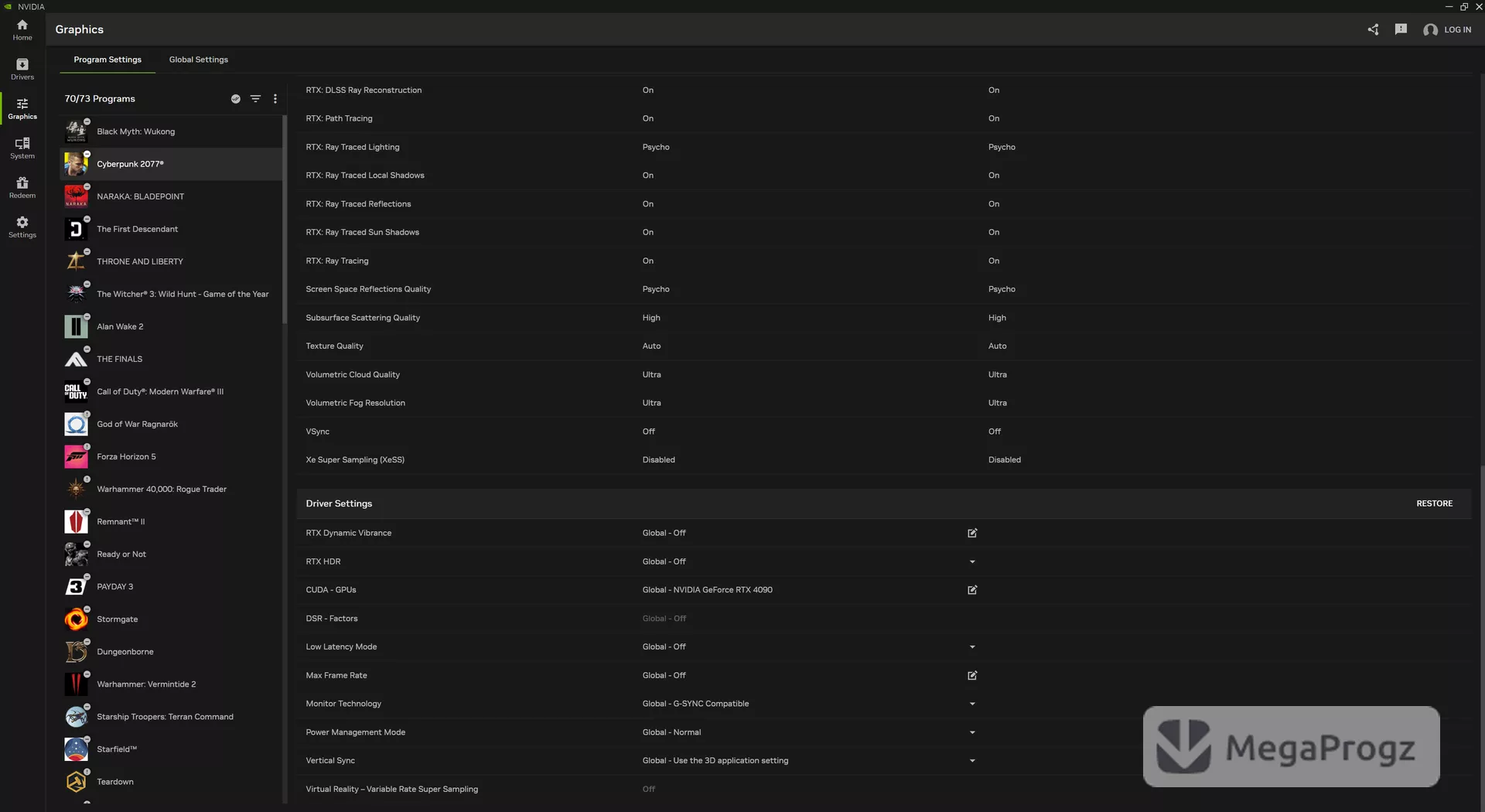Edit Max Frame Rate setting
This screenshot has width=1485, height=812.
point(972,675)
